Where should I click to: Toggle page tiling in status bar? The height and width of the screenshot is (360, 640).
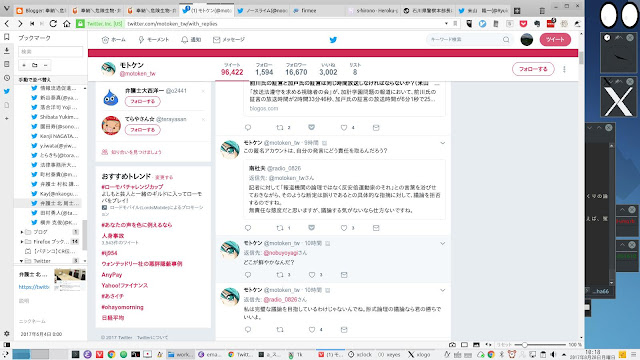point(464,345)
